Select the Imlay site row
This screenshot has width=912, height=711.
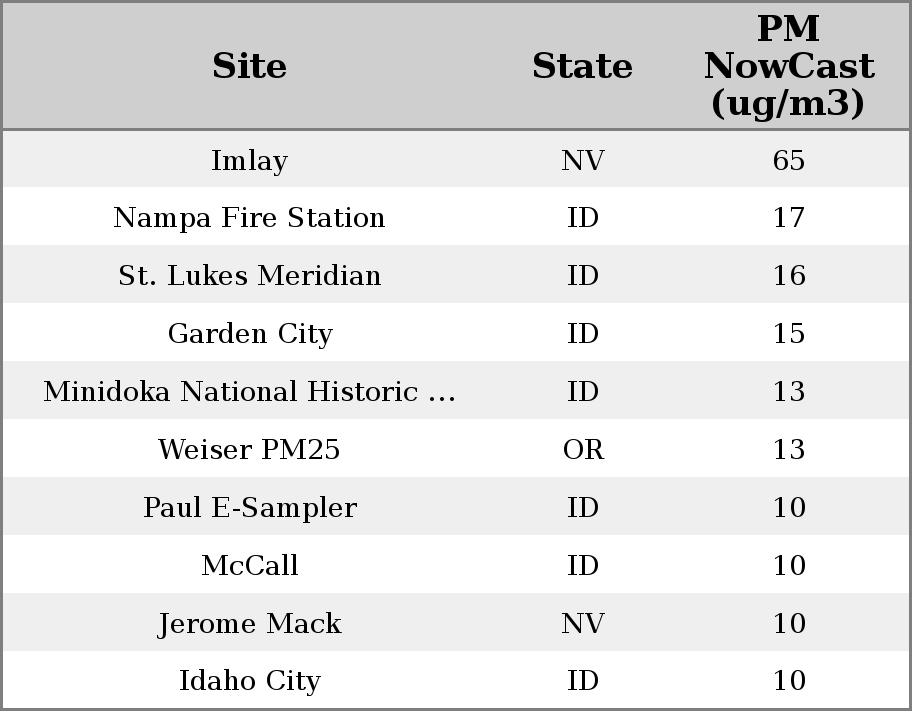click(x=249, y=160)
